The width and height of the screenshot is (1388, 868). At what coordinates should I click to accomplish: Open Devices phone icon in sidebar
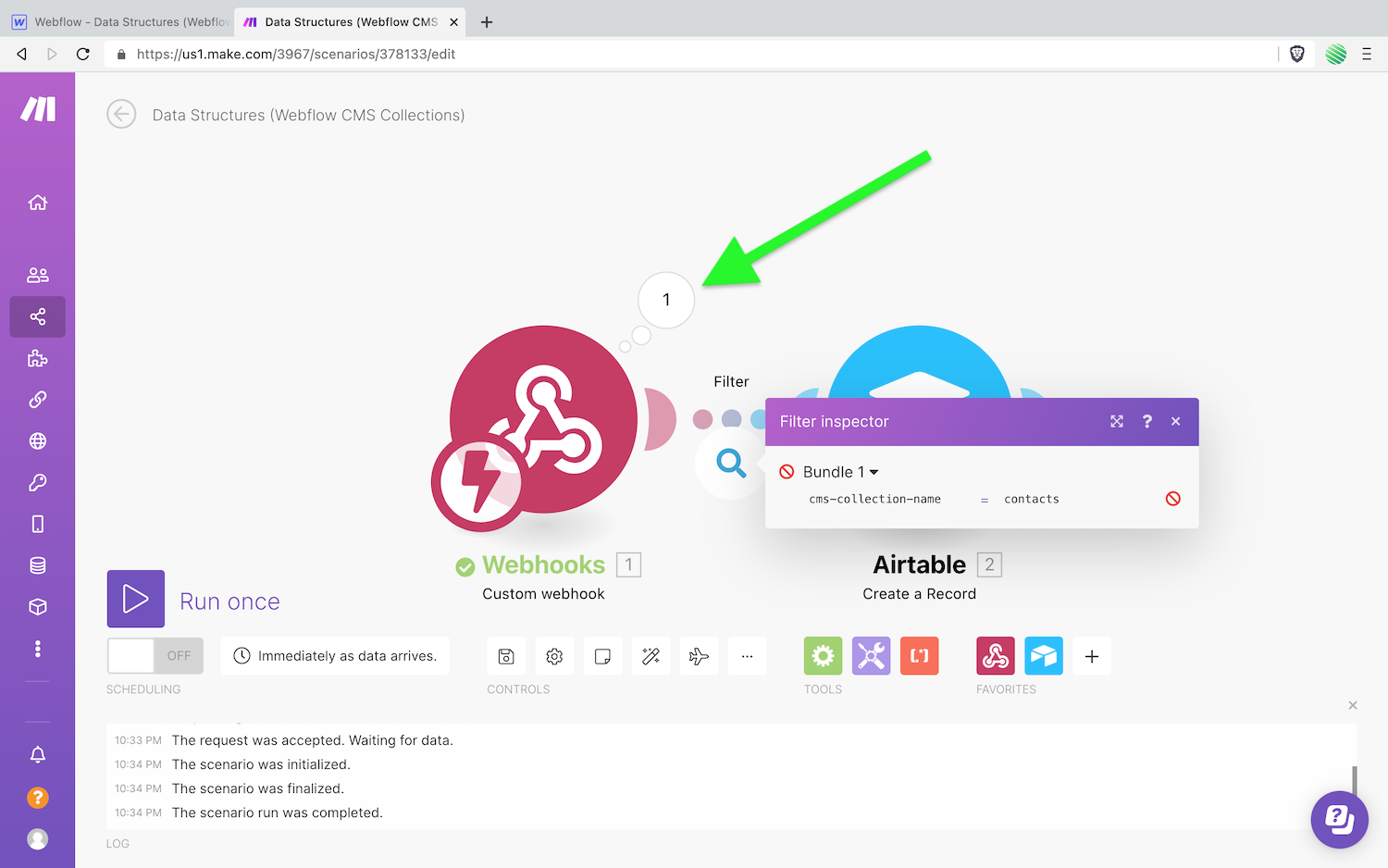[38, 524]
